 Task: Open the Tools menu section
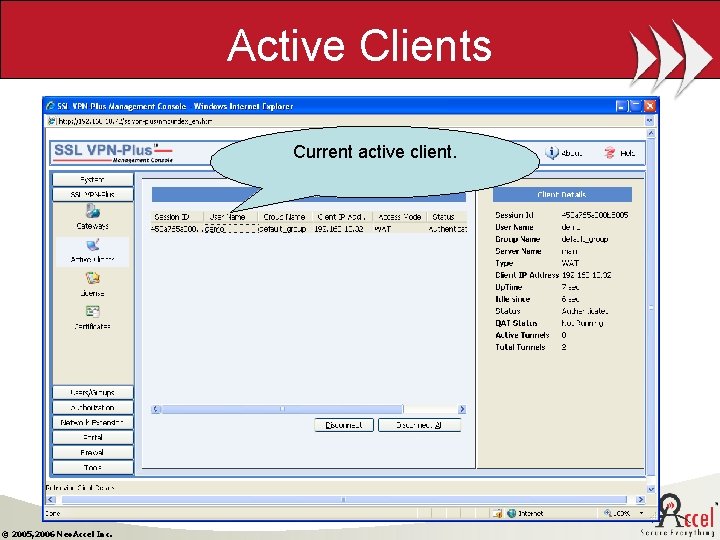point(93,467)
